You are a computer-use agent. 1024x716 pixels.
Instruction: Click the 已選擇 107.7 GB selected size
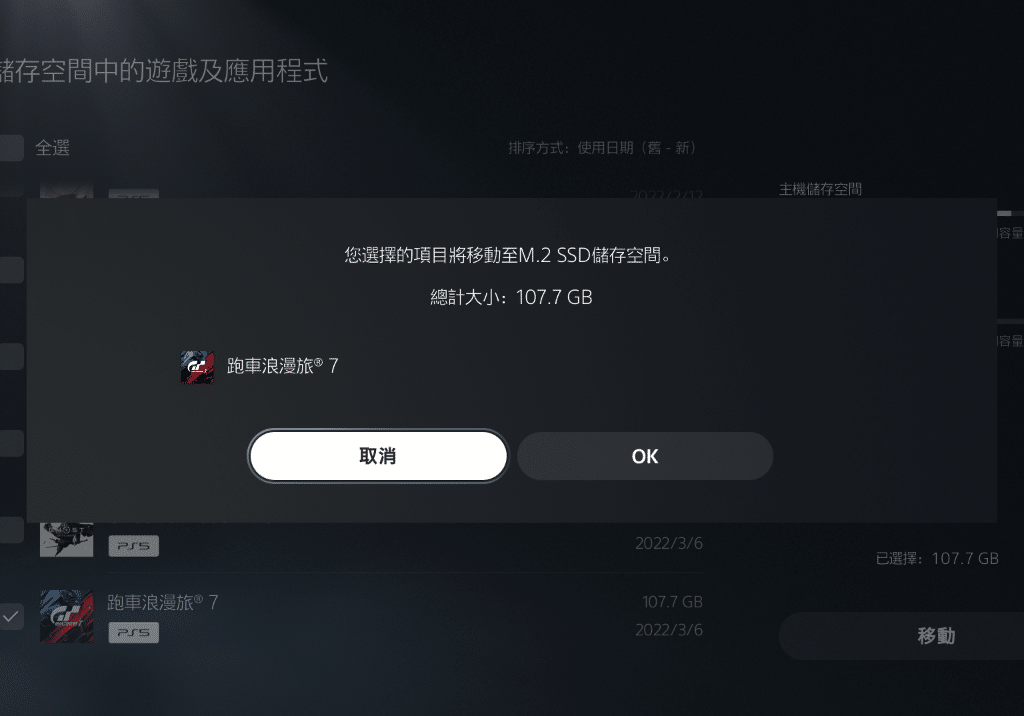click(937, 559)
